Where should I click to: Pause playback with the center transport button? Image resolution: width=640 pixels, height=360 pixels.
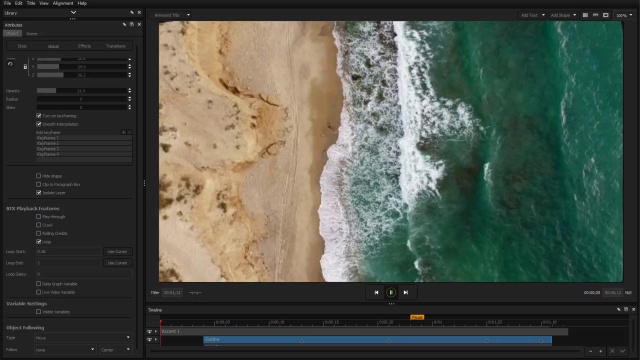coord(391,292)
